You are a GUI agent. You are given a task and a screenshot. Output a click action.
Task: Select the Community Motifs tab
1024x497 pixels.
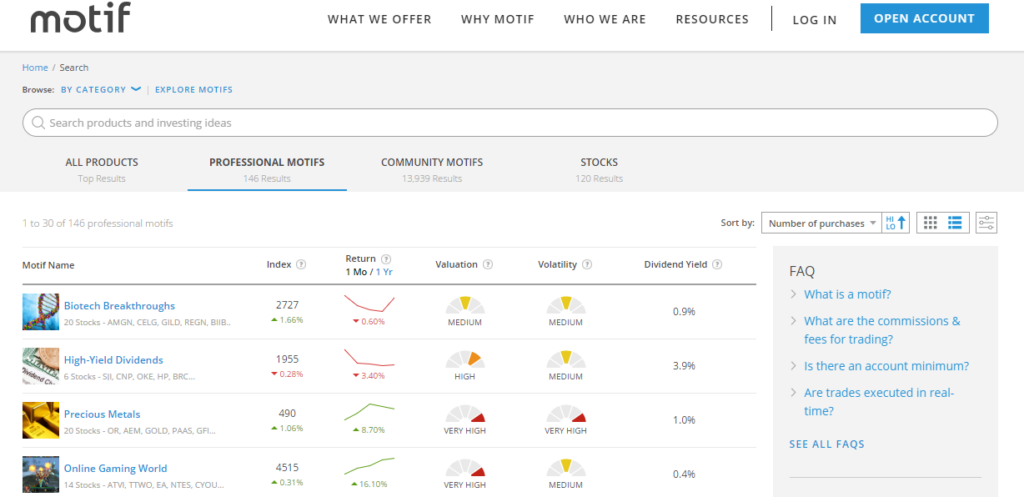click(432, 170)
